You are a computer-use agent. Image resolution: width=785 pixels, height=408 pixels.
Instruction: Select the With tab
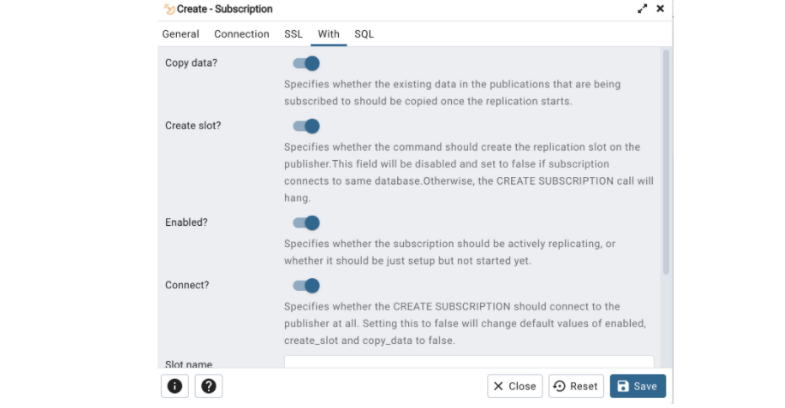tap(329, 34)
